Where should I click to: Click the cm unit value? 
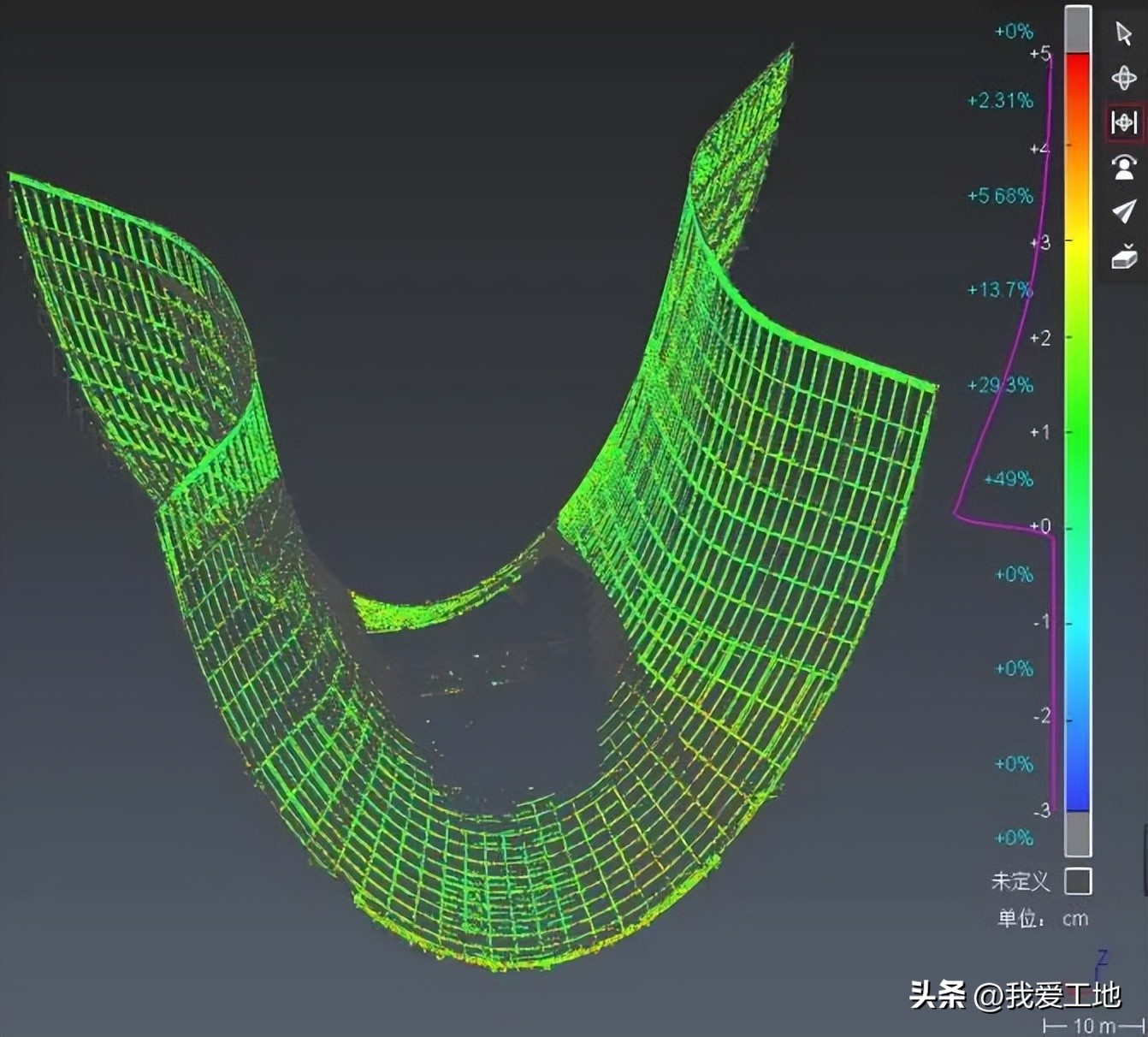[1075, 919]
